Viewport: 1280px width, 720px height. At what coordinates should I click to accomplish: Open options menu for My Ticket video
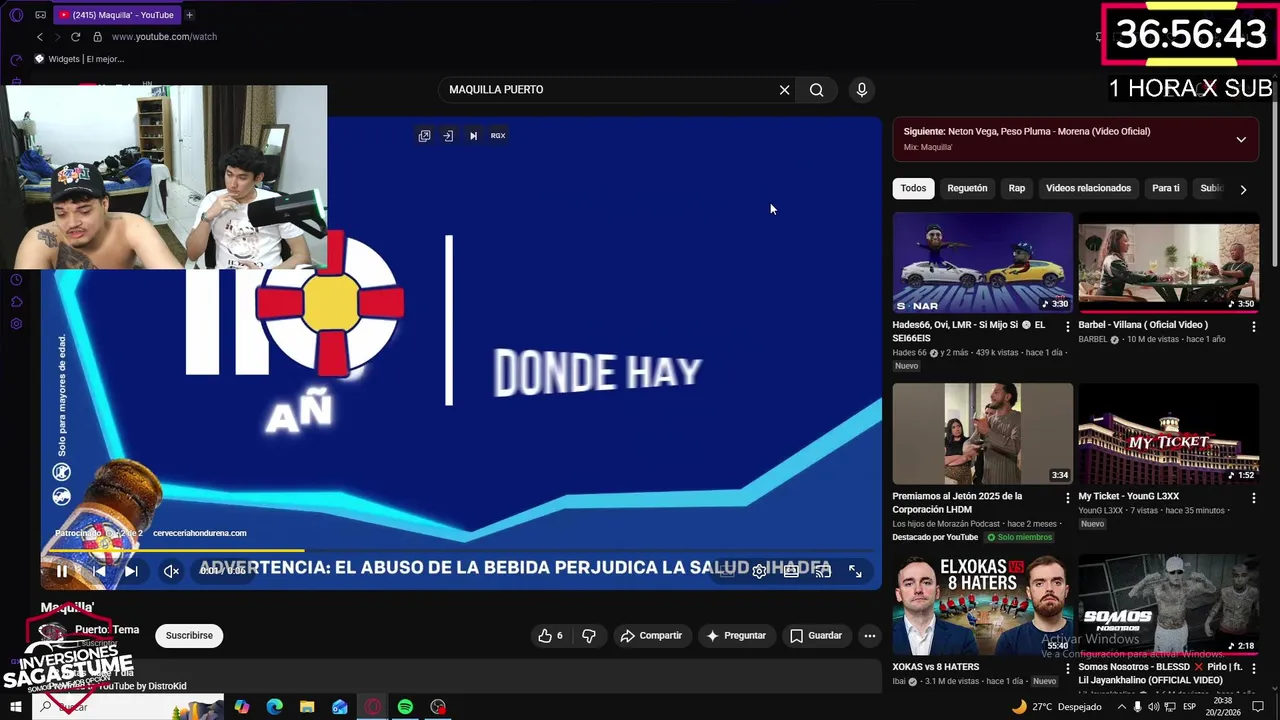coord(1253,498)
